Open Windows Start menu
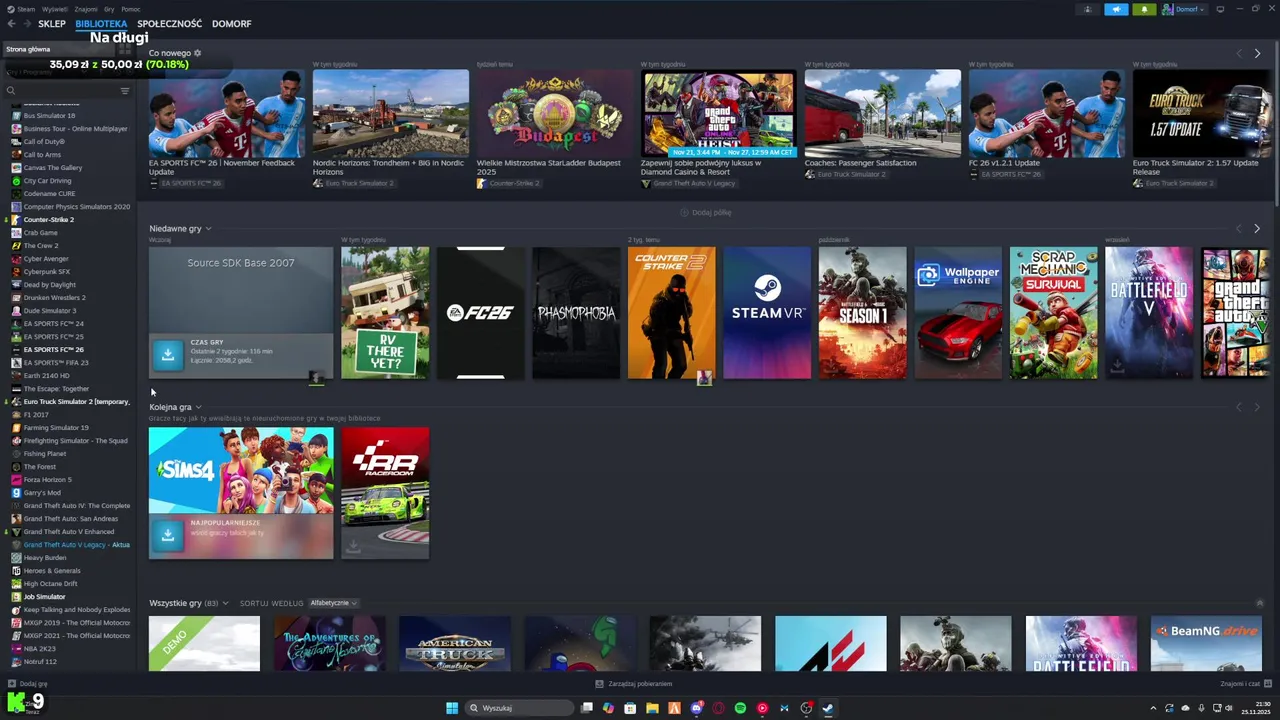This screenshot has height=720, width=1280. click(x=452, y=708)
